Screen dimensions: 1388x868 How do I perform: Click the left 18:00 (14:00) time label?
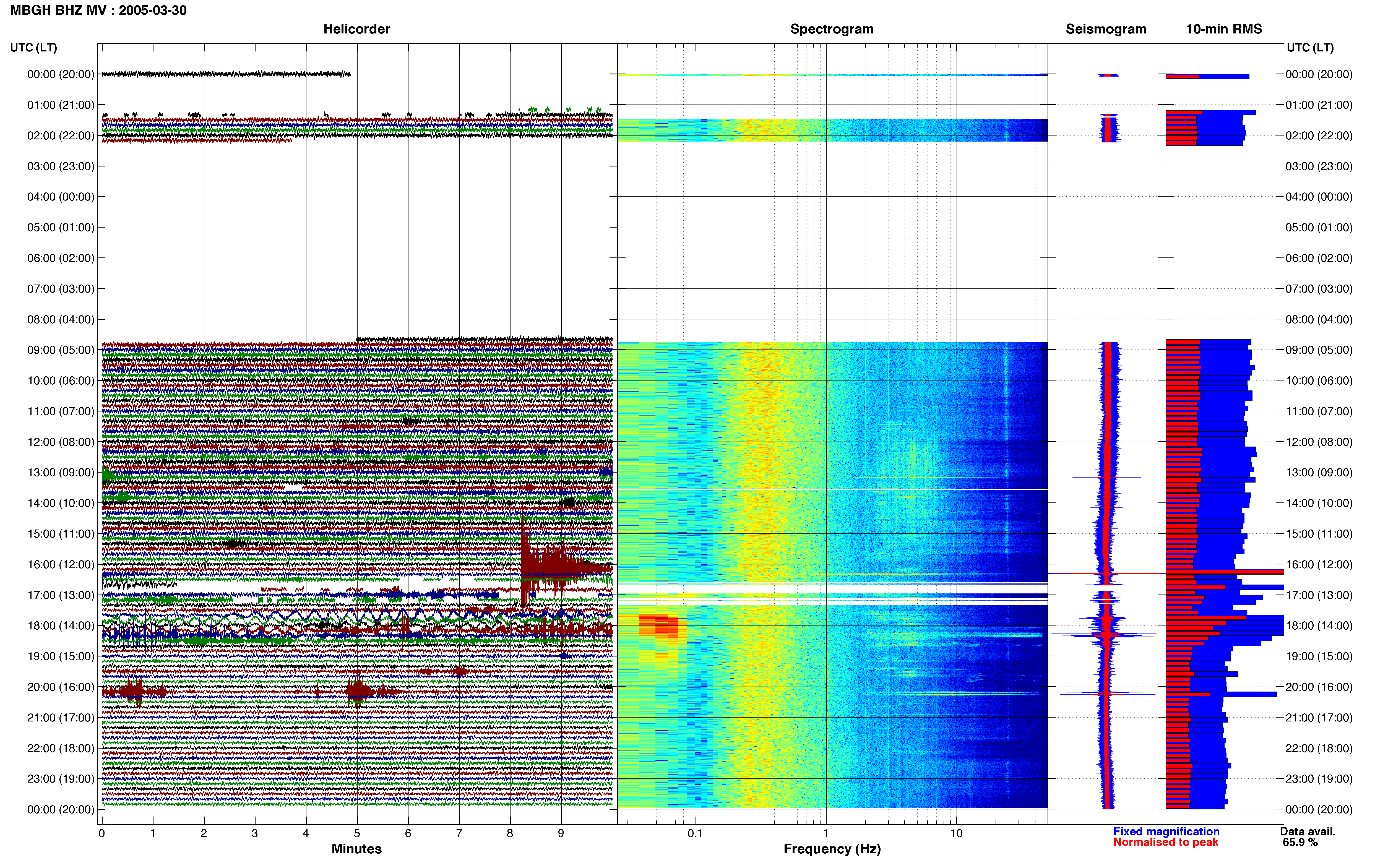(60, 625)
